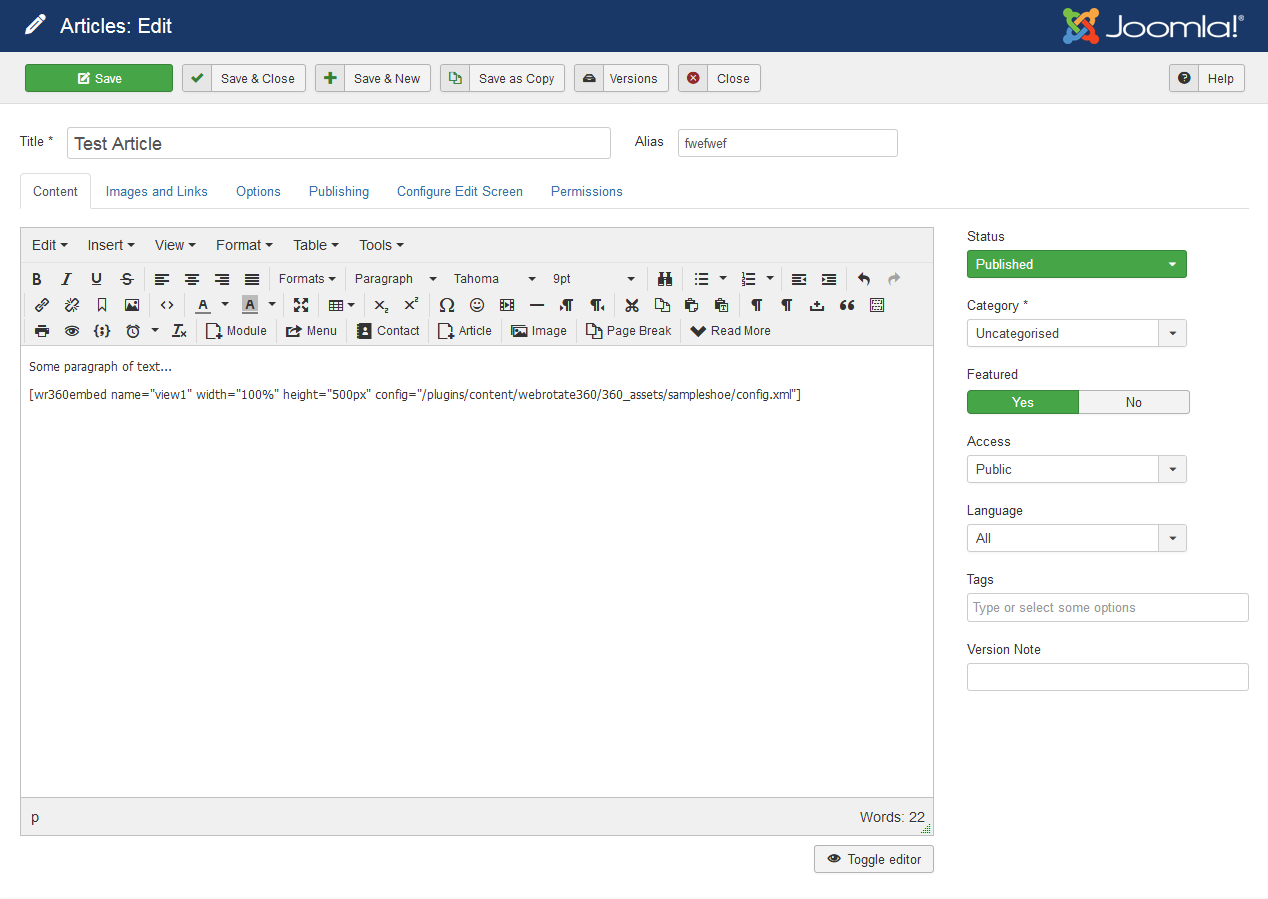1268x899 pixels.
Task: Click the paste as text icon
Action: 721,305
